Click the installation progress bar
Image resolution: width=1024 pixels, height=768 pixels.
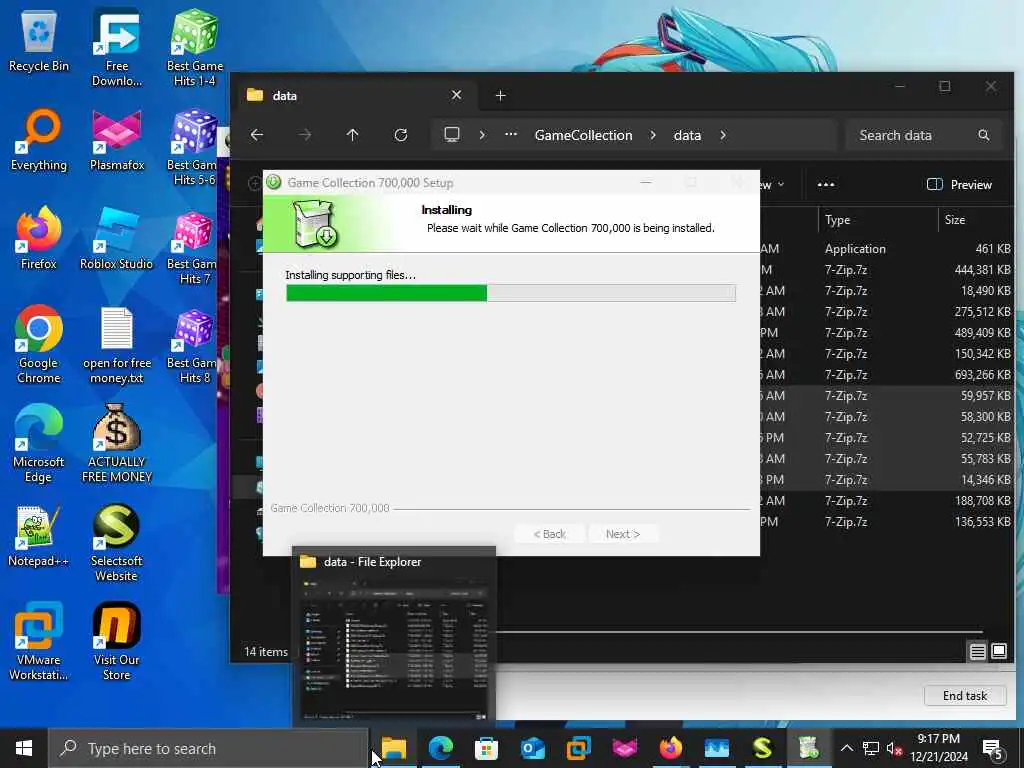pos(511,293)
